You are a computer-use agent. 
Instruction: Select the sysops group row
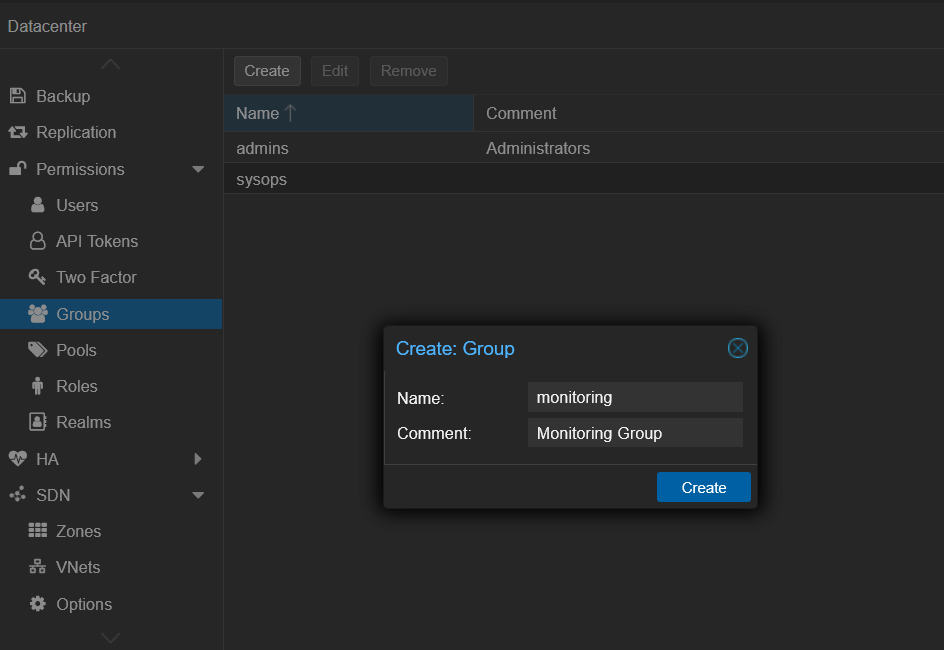pos(584,179)
